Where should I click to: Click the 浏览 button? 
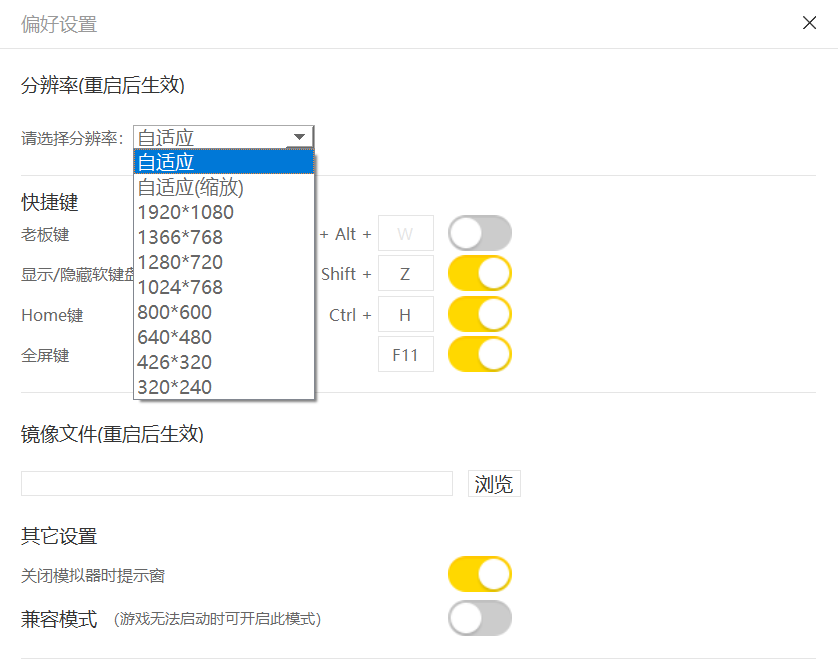[494, 484]
